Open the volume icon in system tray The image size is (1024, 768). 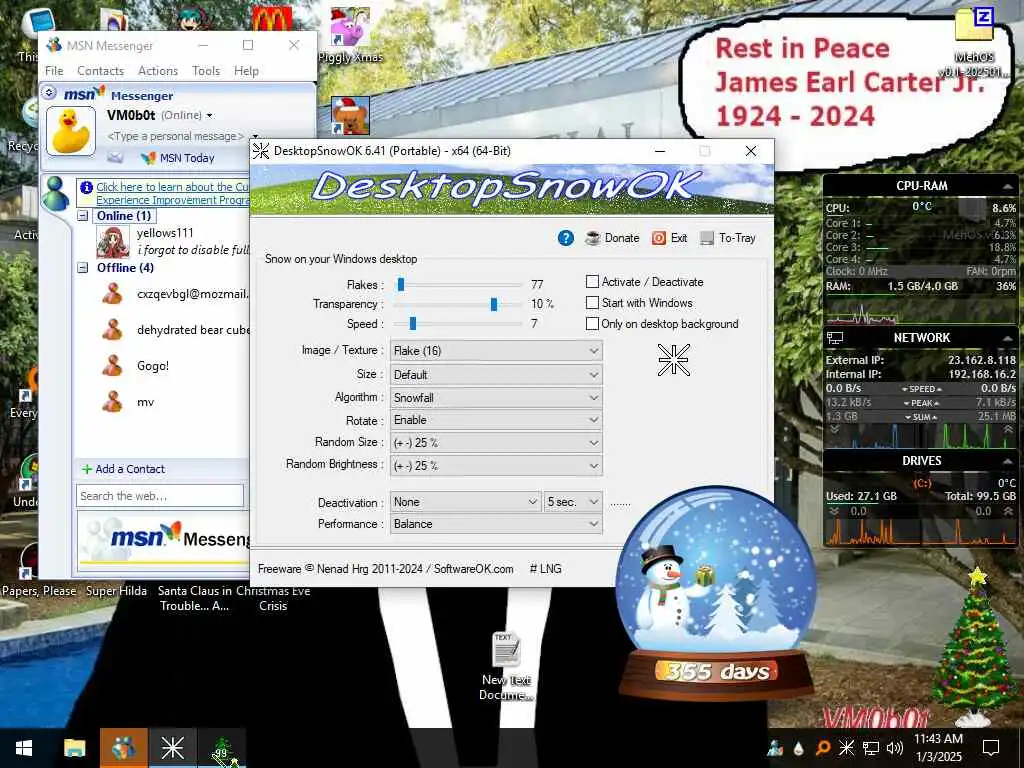pyautogui.click(x=895, y=748)
